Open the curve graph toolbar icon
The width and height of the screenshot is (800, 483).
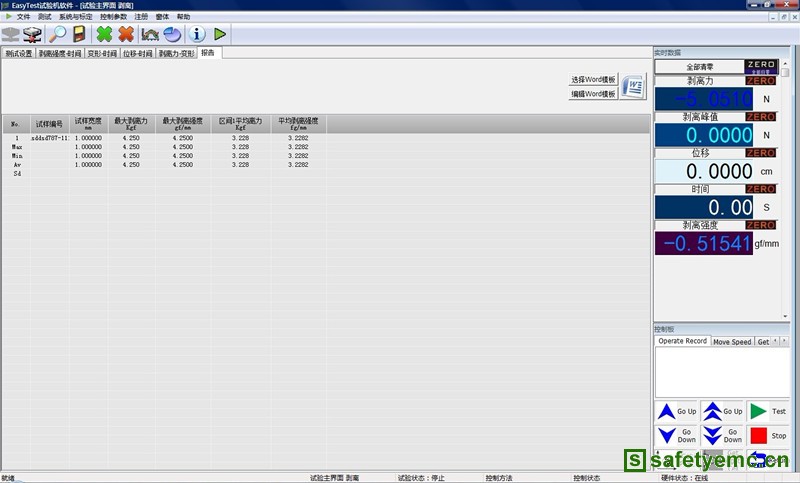click(x=150, y=34)
